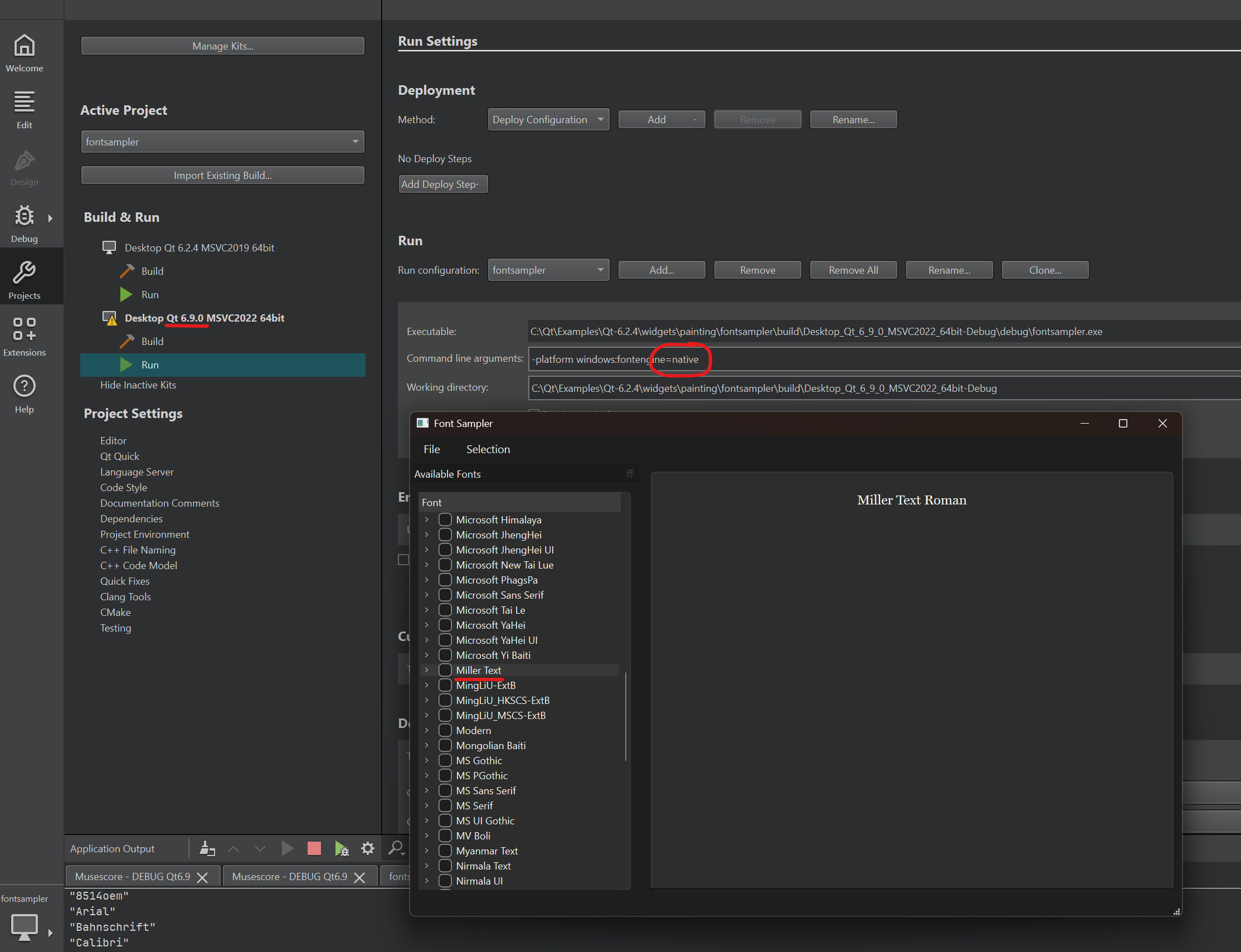Screen dimensions: 1241x952
Task: Float the Available Fonts dock panel
Action: [x=630, y=473]
